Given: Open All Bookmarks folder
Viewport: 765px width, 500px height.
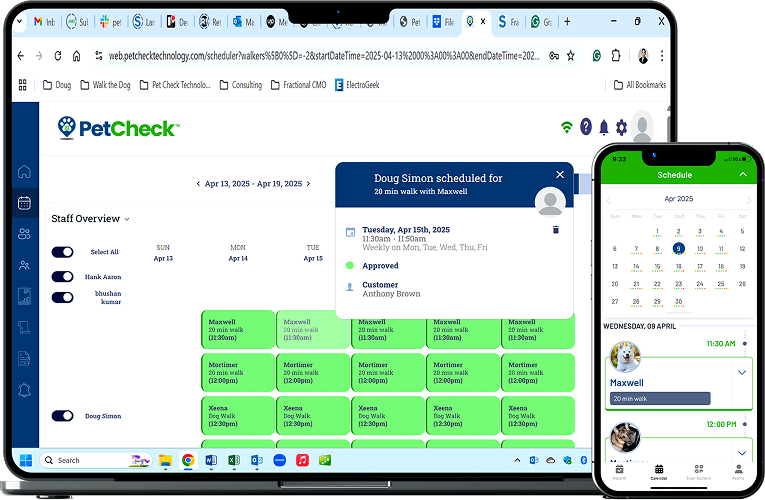Looking at the screenshot, I should (x=639, y=85).
